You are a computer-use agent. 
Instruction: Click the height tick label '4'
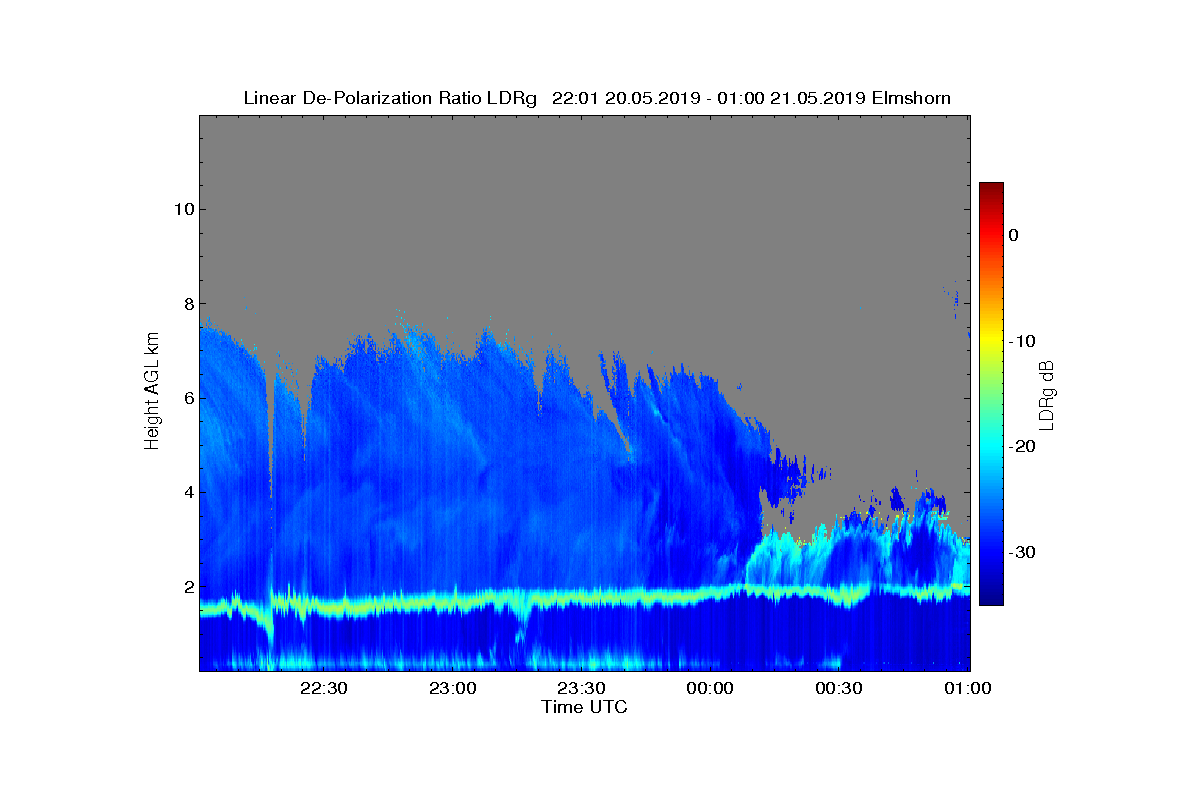click(187, 492)
